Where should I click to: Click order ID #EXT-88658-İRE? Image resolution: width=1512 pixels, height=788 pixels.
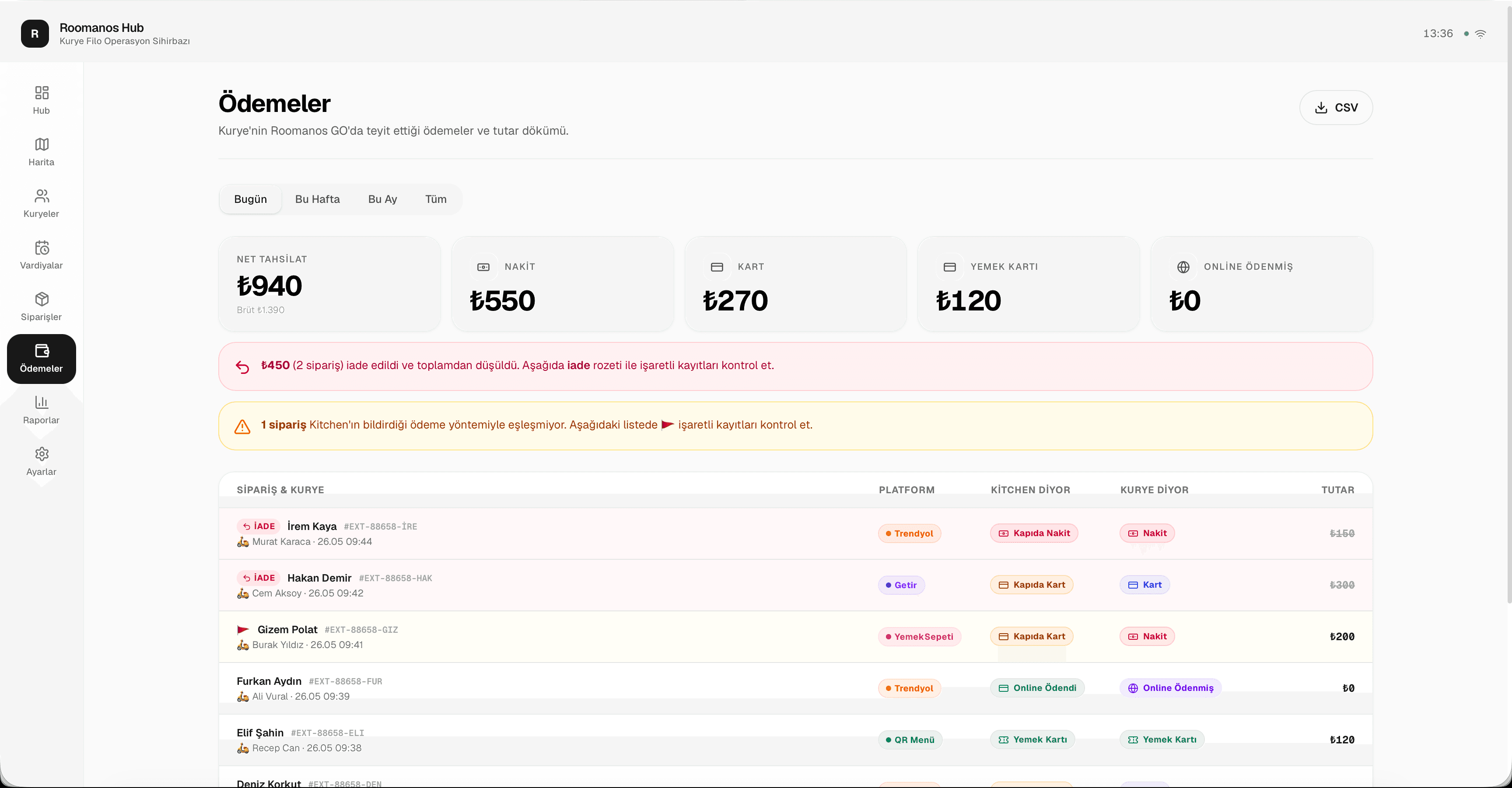coord(380,527)
